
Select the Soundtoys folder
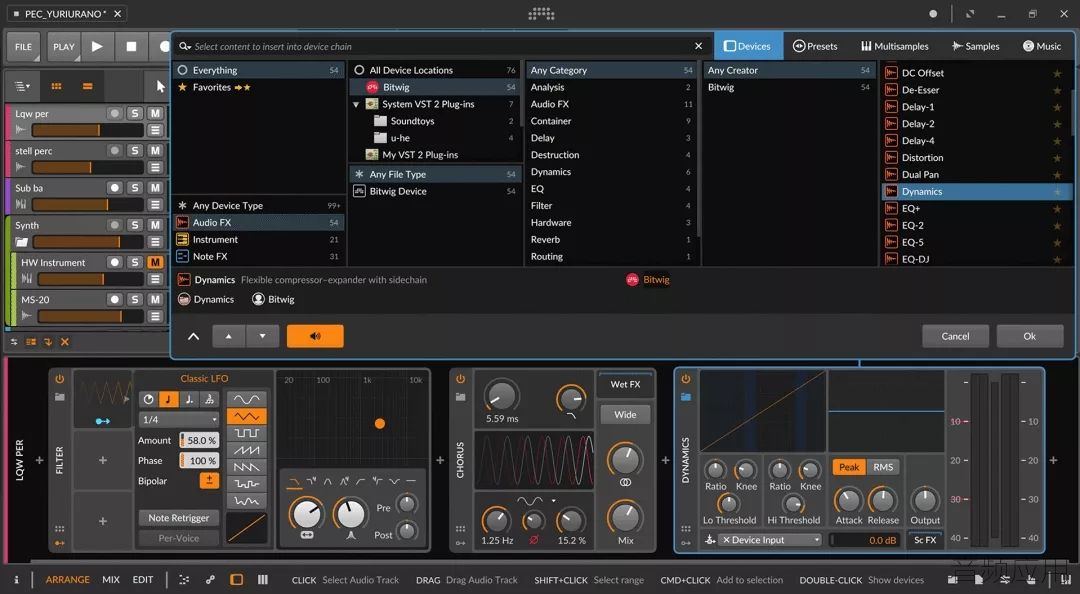tap(435, 121)
